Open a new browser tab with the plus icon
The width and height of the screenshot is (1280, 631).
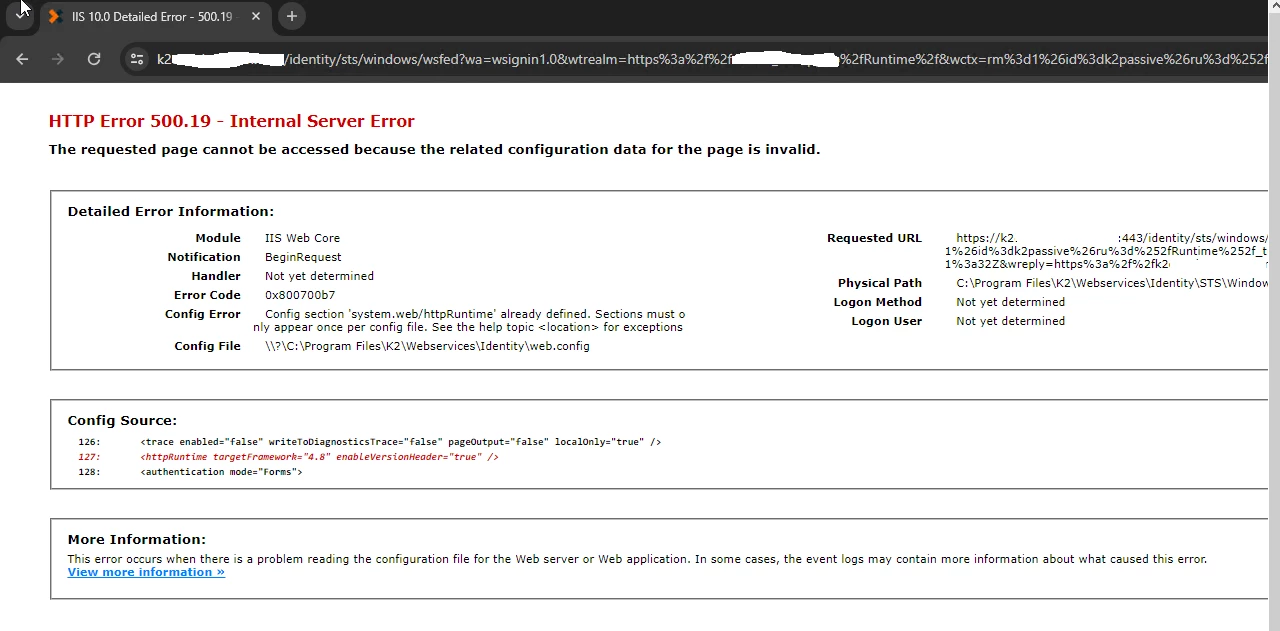pyautogui.click(x=291, y=16)
